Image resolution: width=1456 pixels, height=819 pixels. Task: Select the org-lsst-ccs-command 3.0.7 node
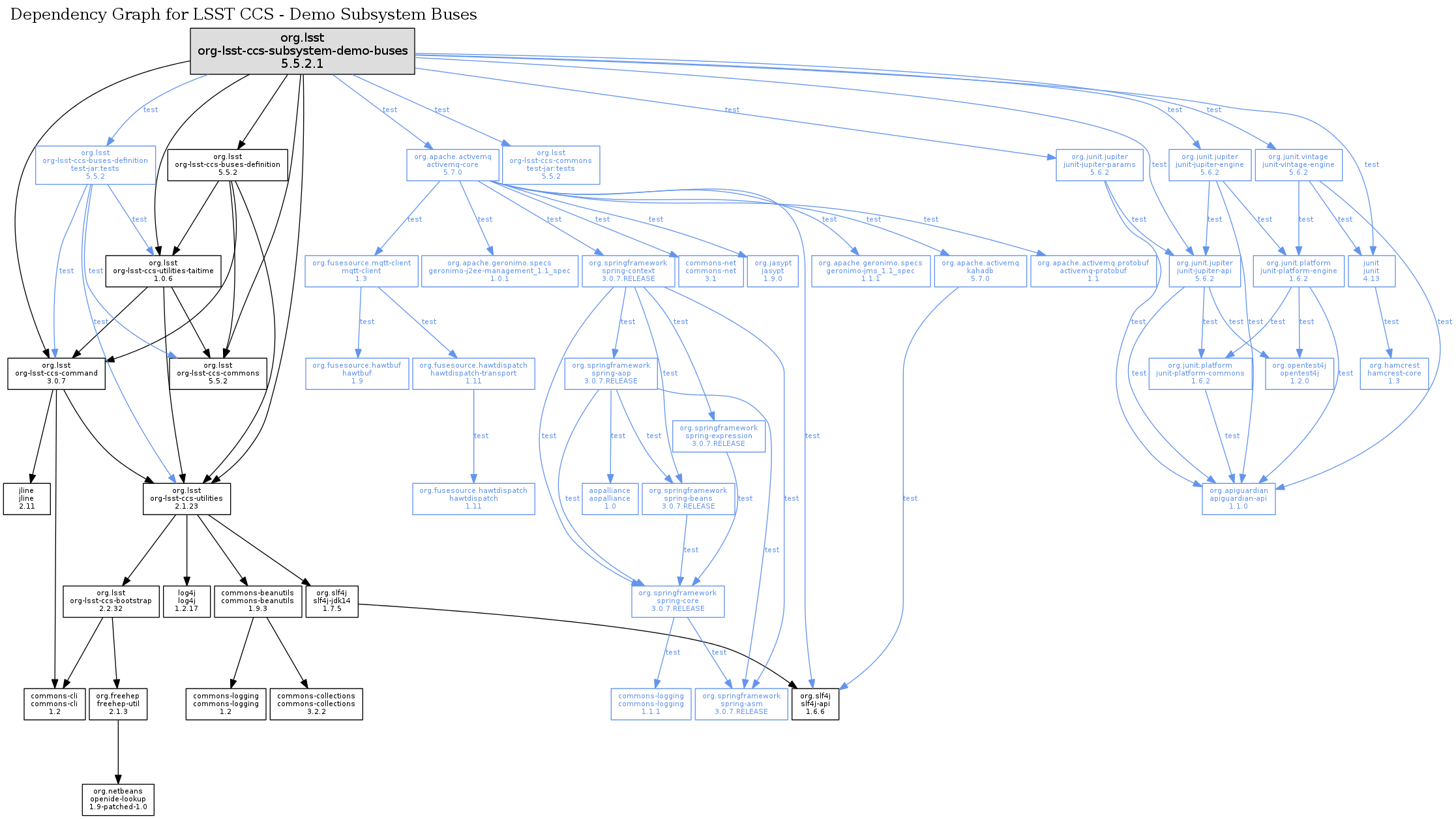[x=56, y=374]
